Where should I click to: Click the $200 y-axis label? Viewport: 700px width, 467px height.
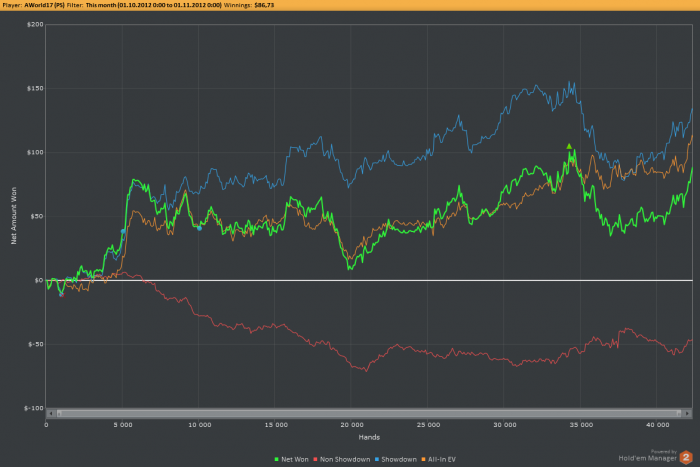(x=35, y=25)
